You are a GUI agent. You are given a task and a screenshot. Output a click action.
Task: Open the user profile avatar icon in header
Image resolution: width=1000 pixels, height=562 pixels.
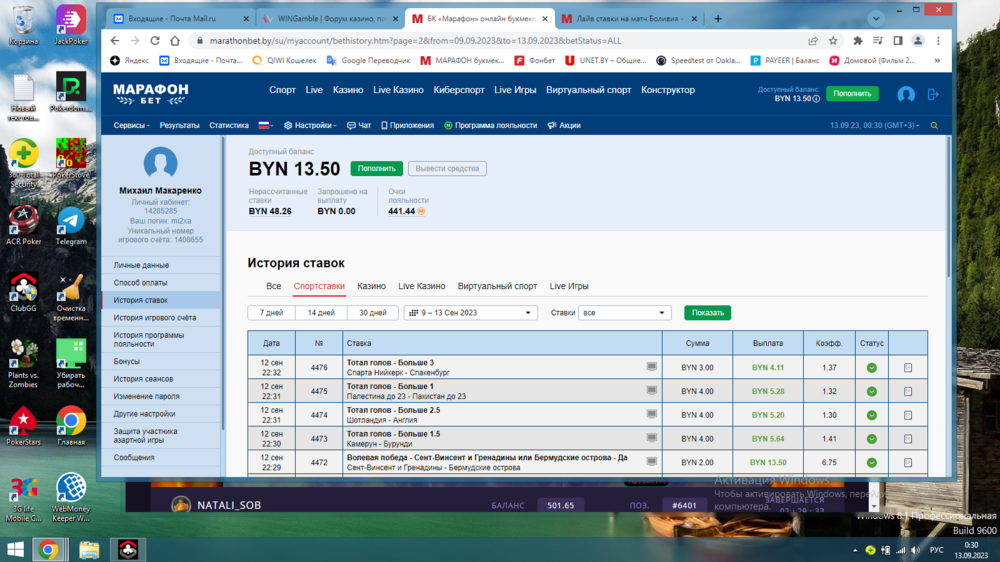(x=906, y=94)
